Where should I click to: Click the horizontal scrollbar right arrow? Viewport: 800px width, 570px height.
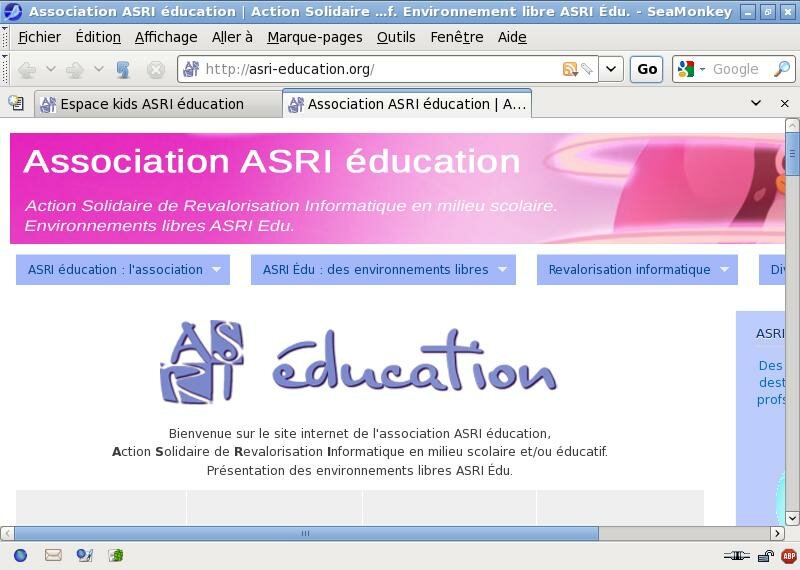coord(777,533)
